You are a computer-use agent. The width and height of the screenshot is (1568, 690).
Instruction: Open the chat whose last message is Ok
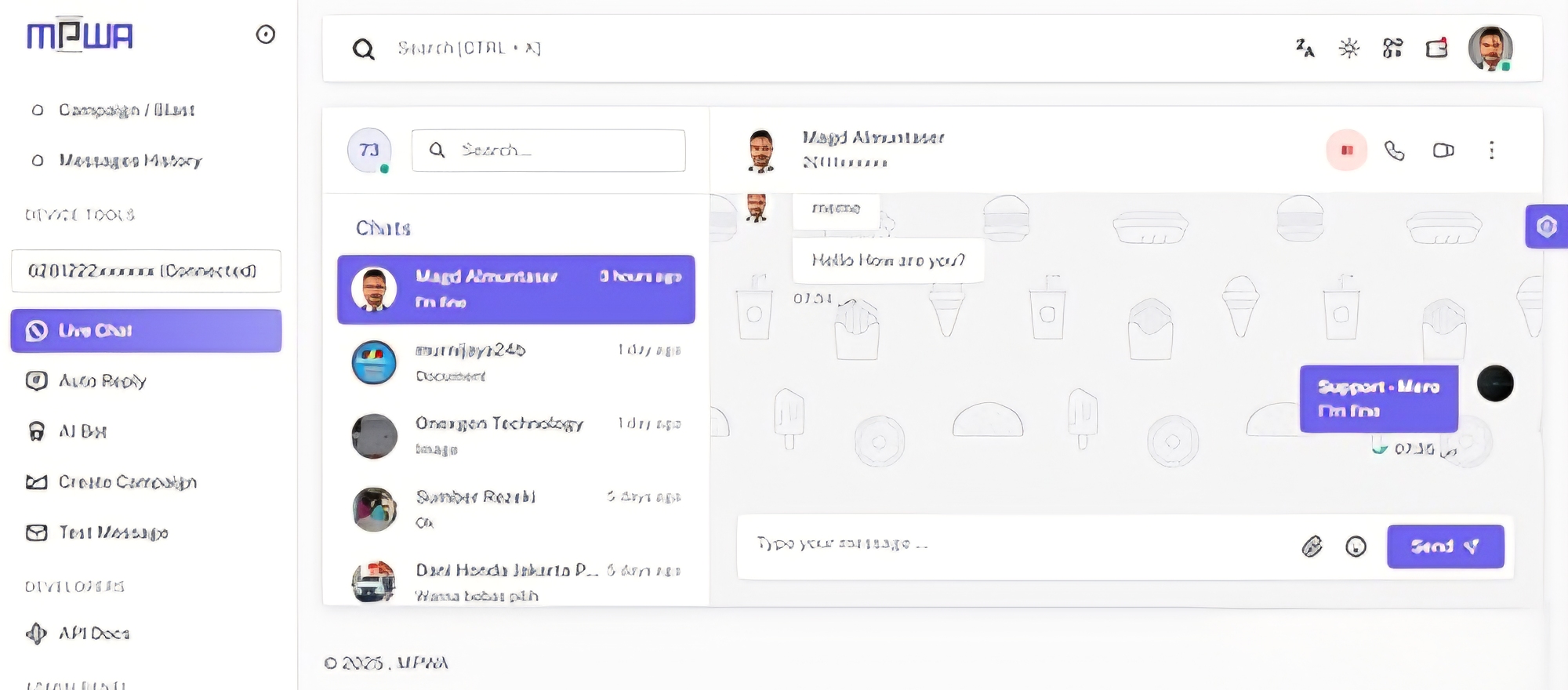pos(516,510)
